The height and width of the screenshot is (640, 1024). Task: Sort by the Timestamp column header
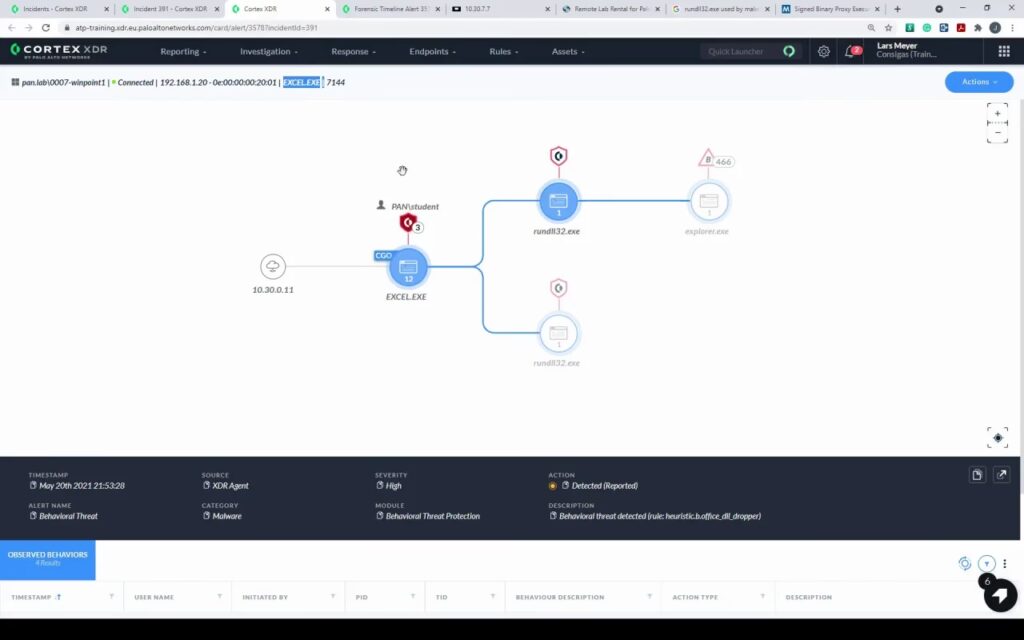click(36, 597)
